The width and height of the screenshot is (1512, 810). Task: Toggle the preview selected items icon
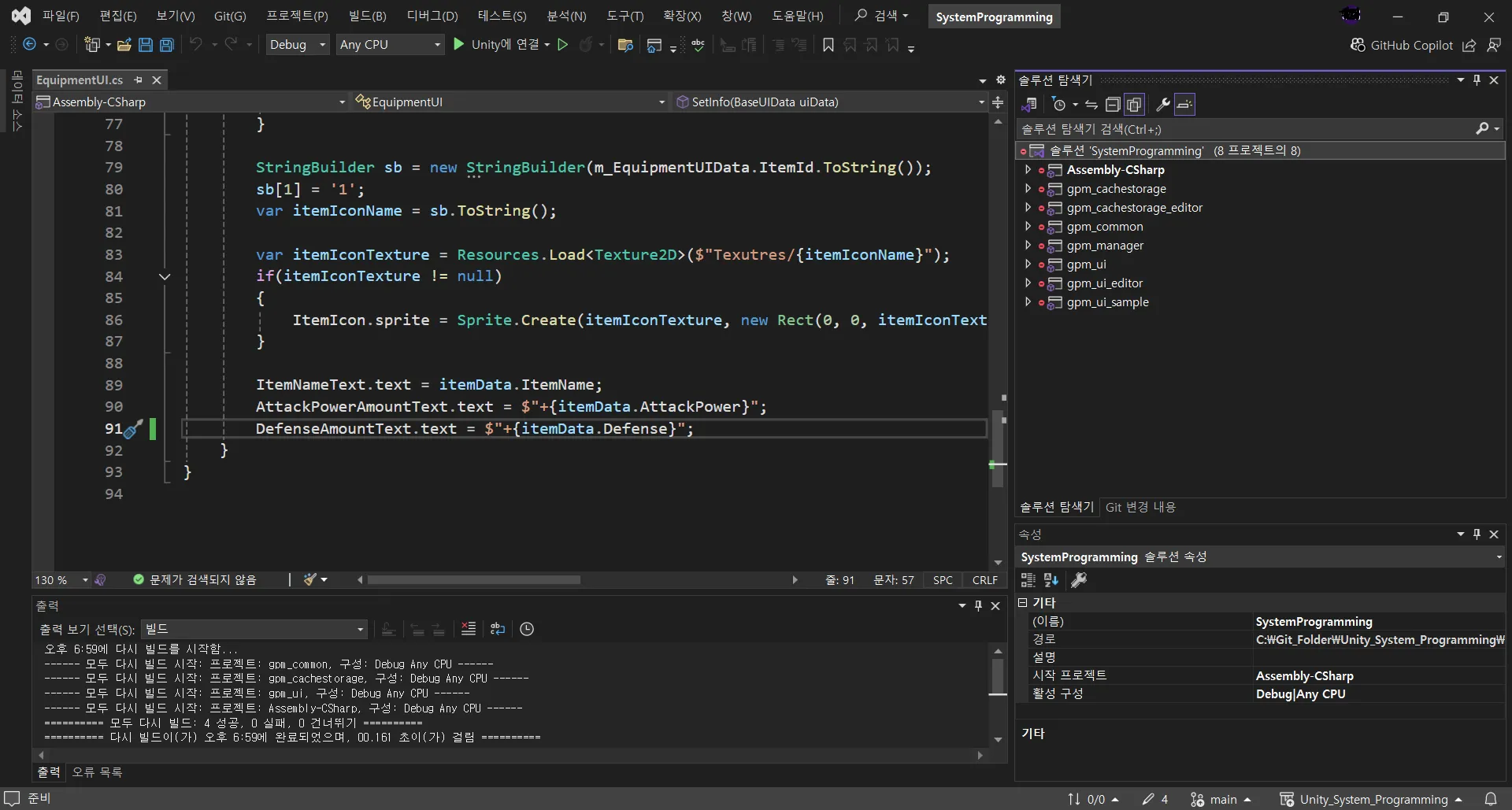[x=1185, y=104]
